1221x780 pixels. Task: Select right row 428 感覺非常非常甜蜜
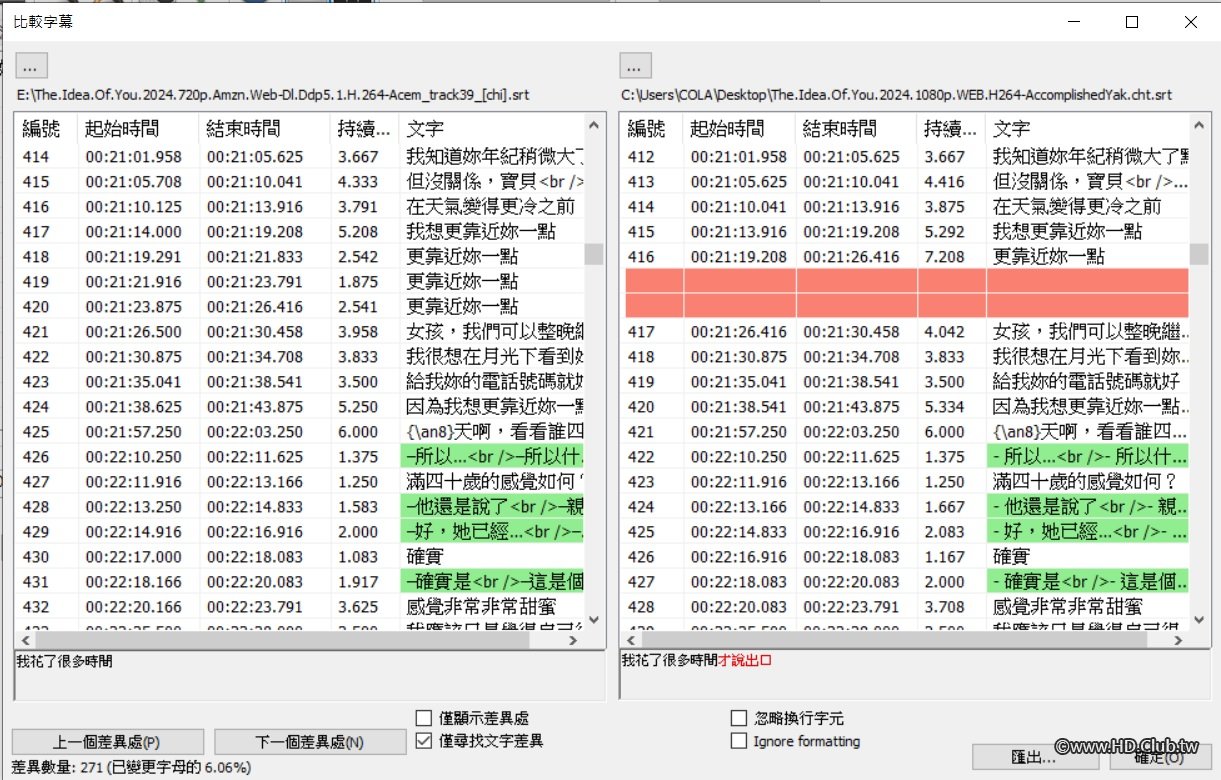tap(905, 607)
